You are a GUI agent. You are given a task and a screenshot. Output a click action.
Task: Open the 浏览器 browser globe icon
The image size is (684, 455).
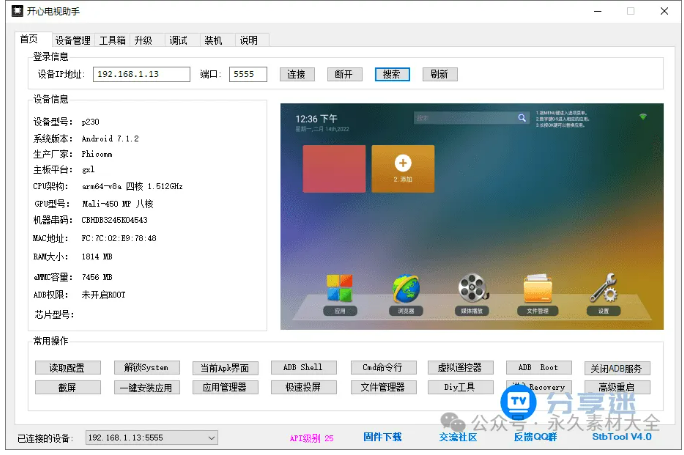click(405, 288)
